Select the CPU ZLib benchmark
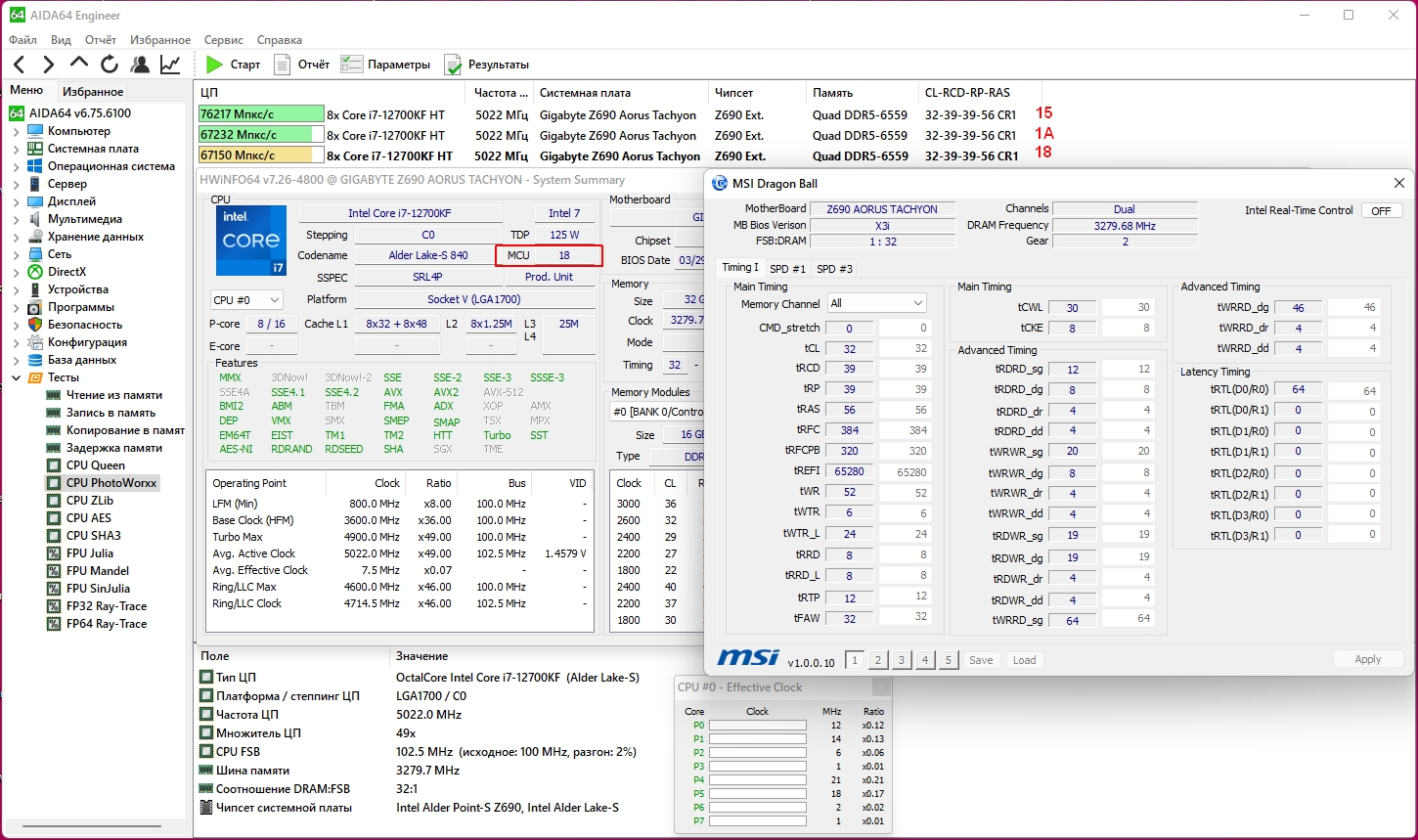 (89, 501)
